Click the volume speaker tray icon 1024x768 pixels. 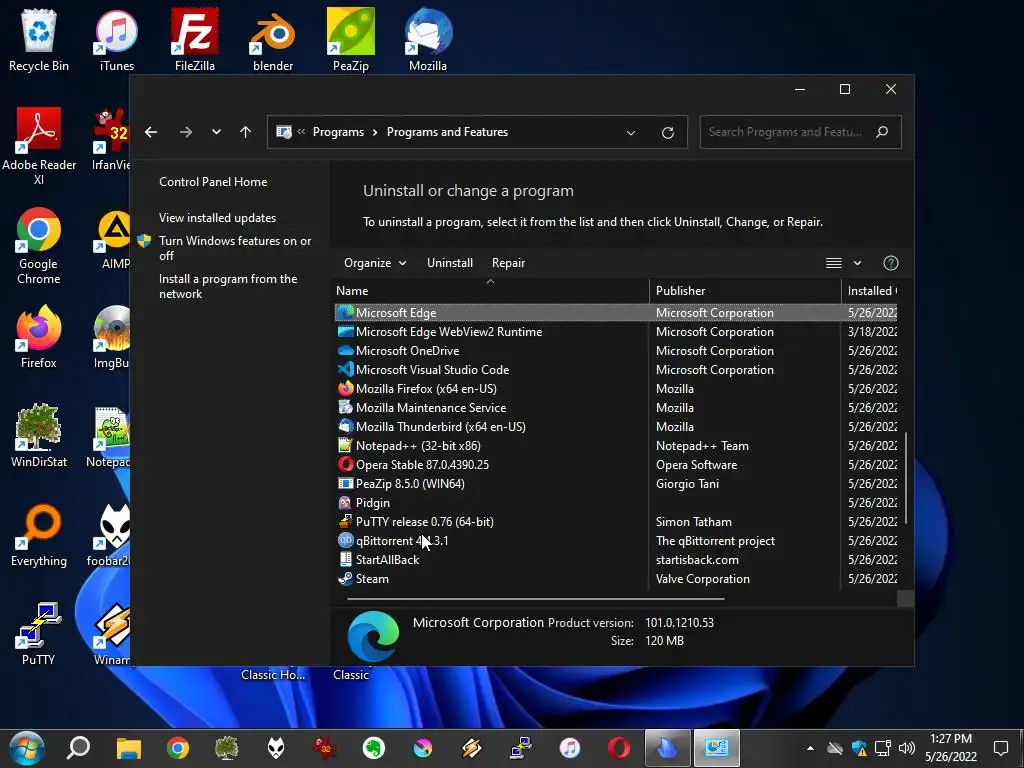point(906,748)
